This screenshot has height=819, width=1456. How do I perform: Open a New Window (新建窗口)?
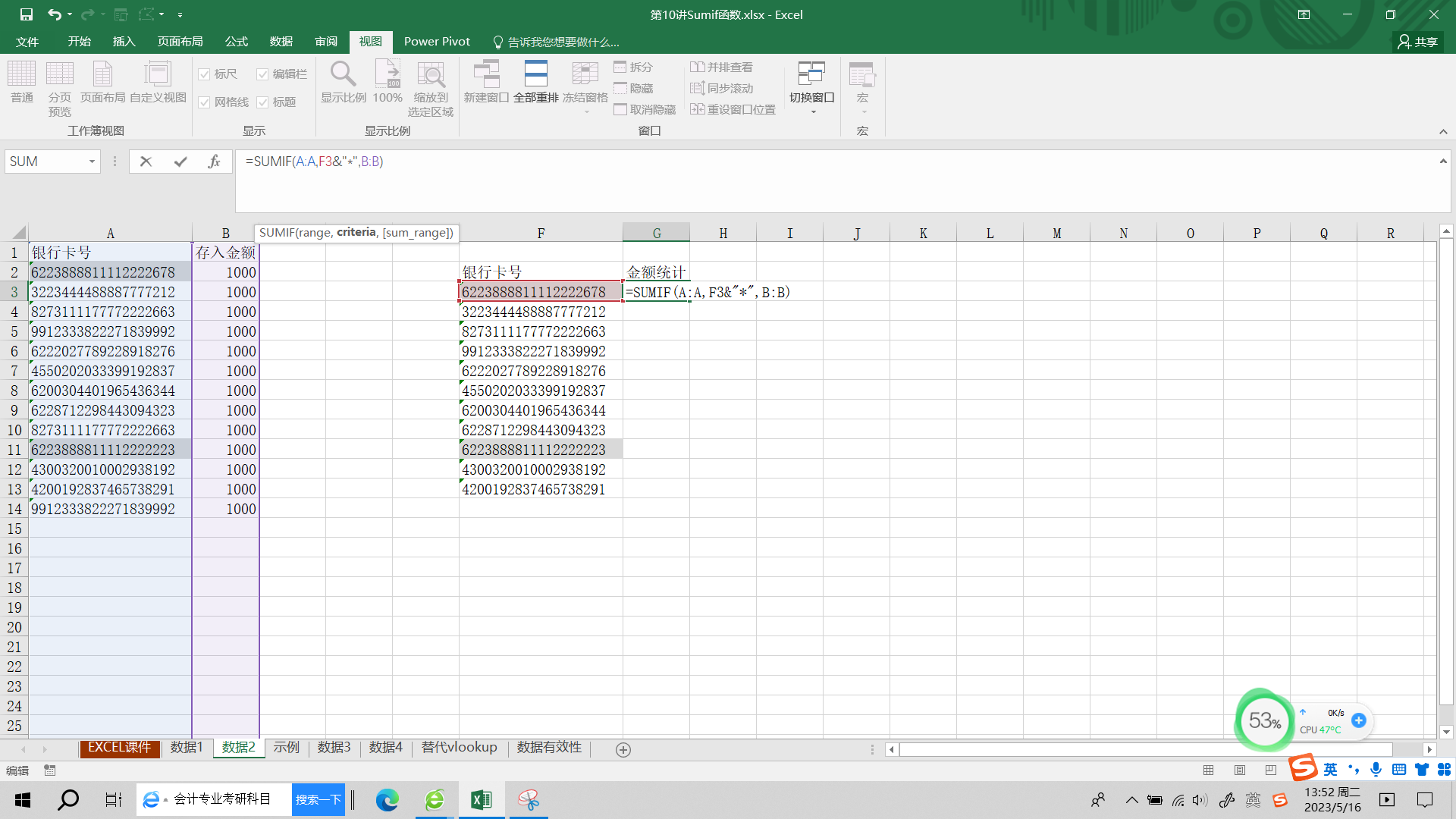point(486,82)
